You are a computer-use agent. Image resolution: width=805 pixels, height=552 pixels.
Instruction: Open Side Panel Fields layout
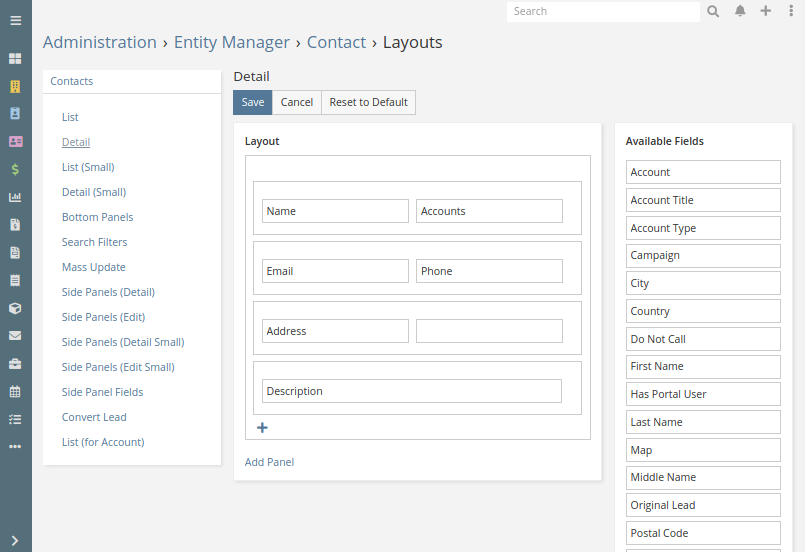click(x=103, y=392)
